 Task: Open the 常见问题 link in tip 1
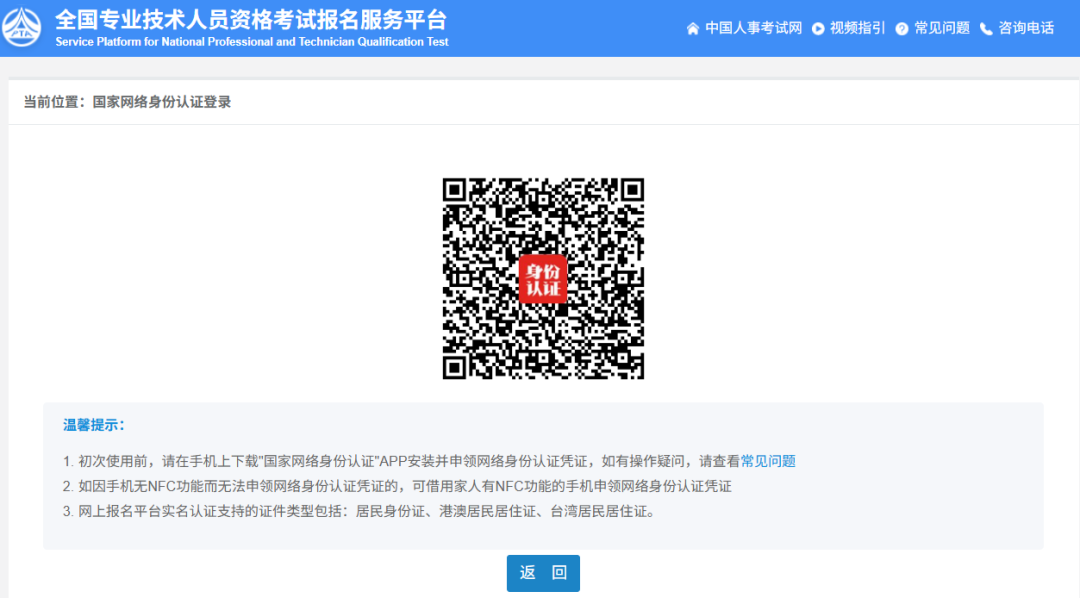tap(766, 461)
